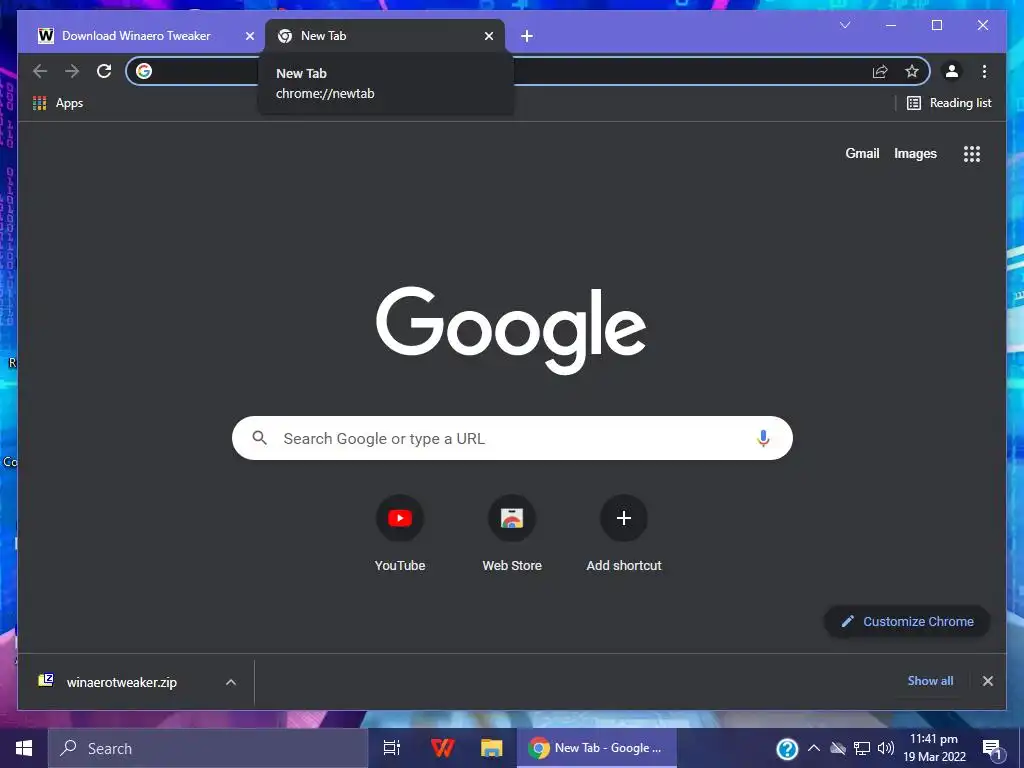1024x768 pixels.
Task: Click the Gmail link
Action: tap(862, 153)
